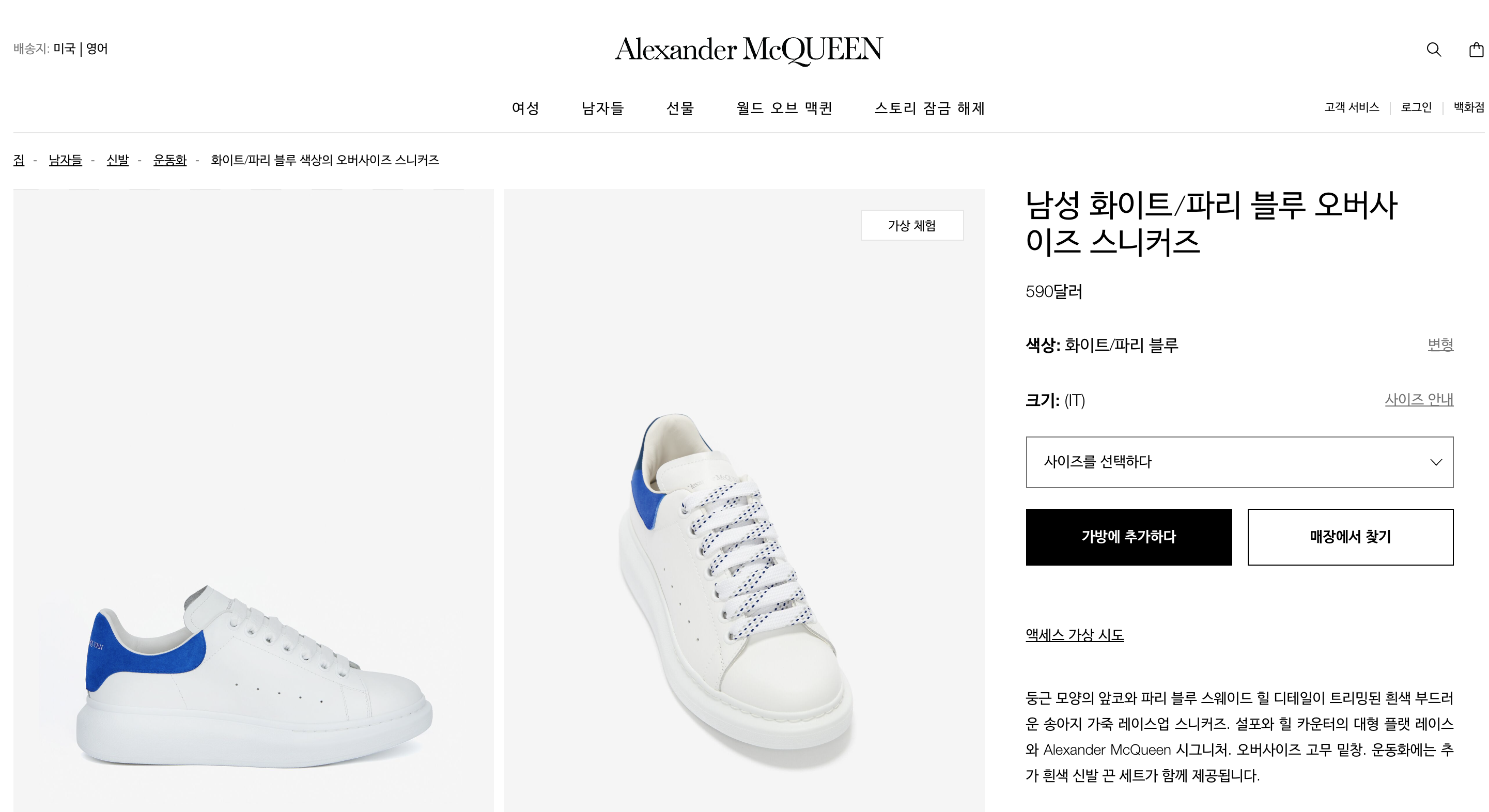Image resolution: width=1489 pixels, height=812 pixels.
Task: Click the Alexander McQueen logo
Action: (x=749, y=50)
